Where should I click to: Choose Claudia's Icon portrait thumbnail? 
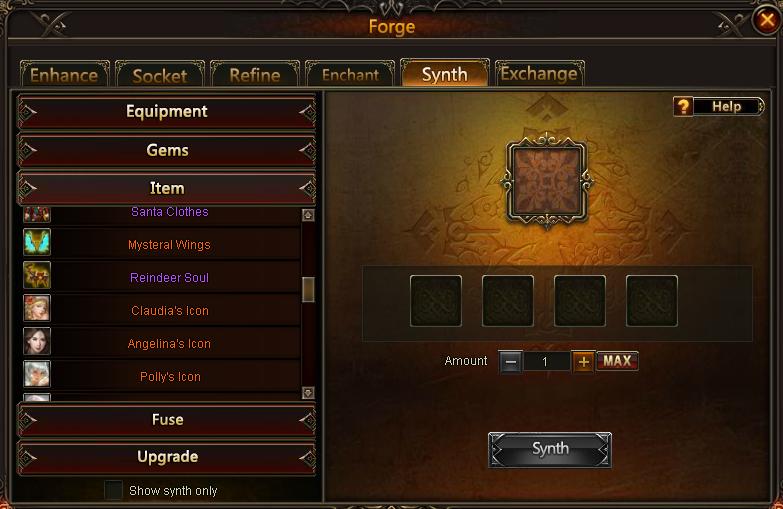click(x=37, y=308)
